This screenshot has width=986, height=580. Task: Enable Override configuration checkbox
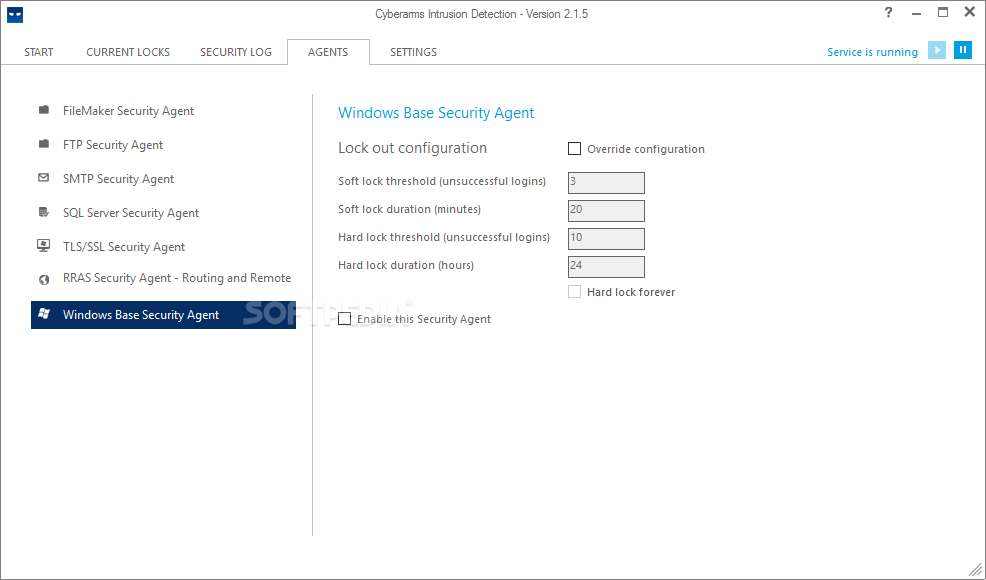click(x=574, y=148)
